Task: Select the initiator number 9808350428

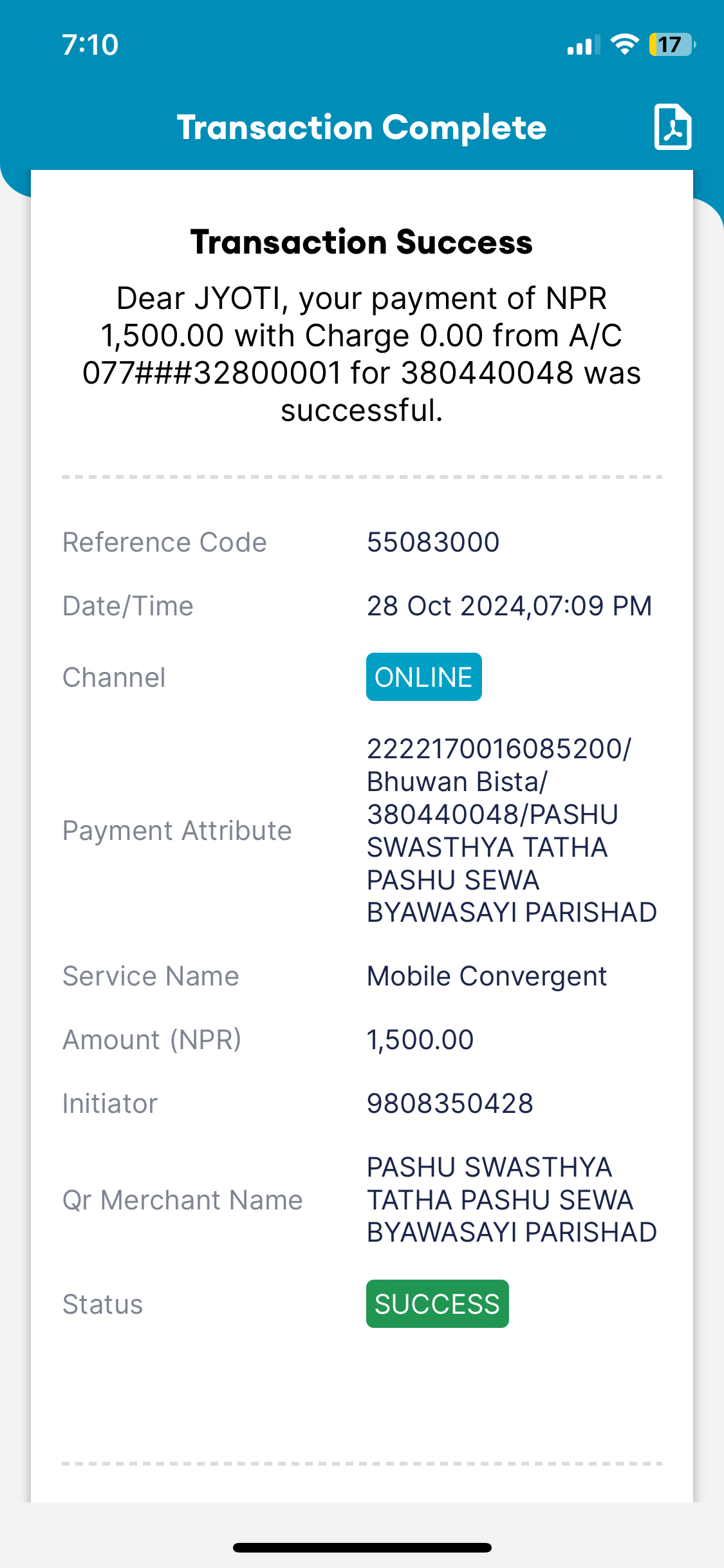Action: pos(450,1103)
